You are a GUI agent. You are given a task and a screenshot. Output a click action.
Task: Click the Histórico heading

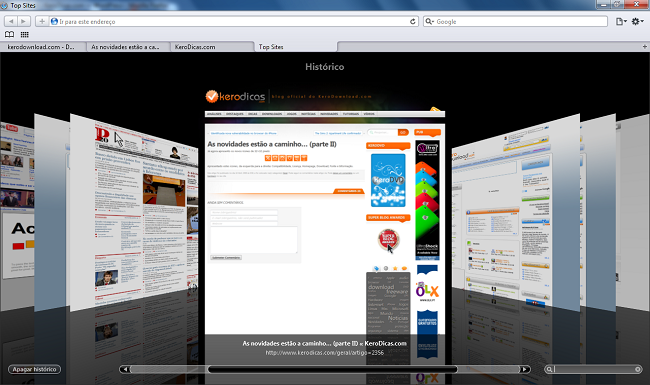click(x=325, y=67)
